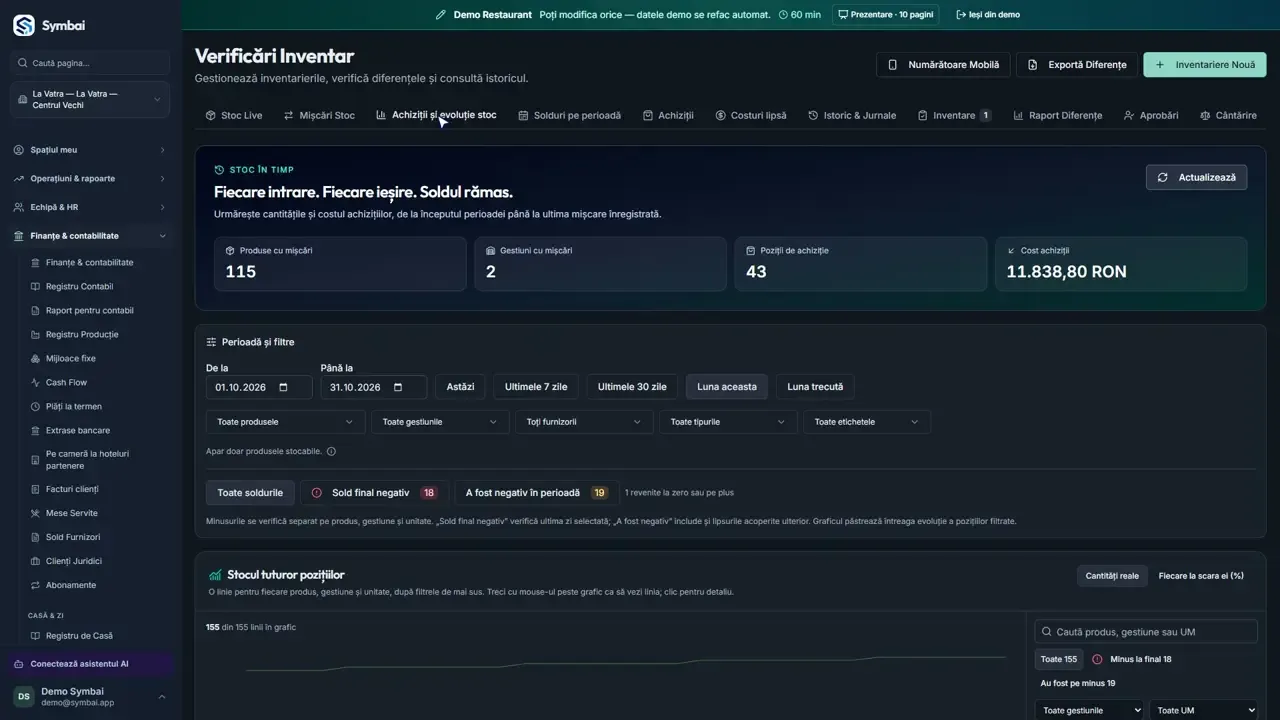This screenshot has width=1280, height=720.
Task: Click the Registru Contabil sidebar icon
Action: 36,287
